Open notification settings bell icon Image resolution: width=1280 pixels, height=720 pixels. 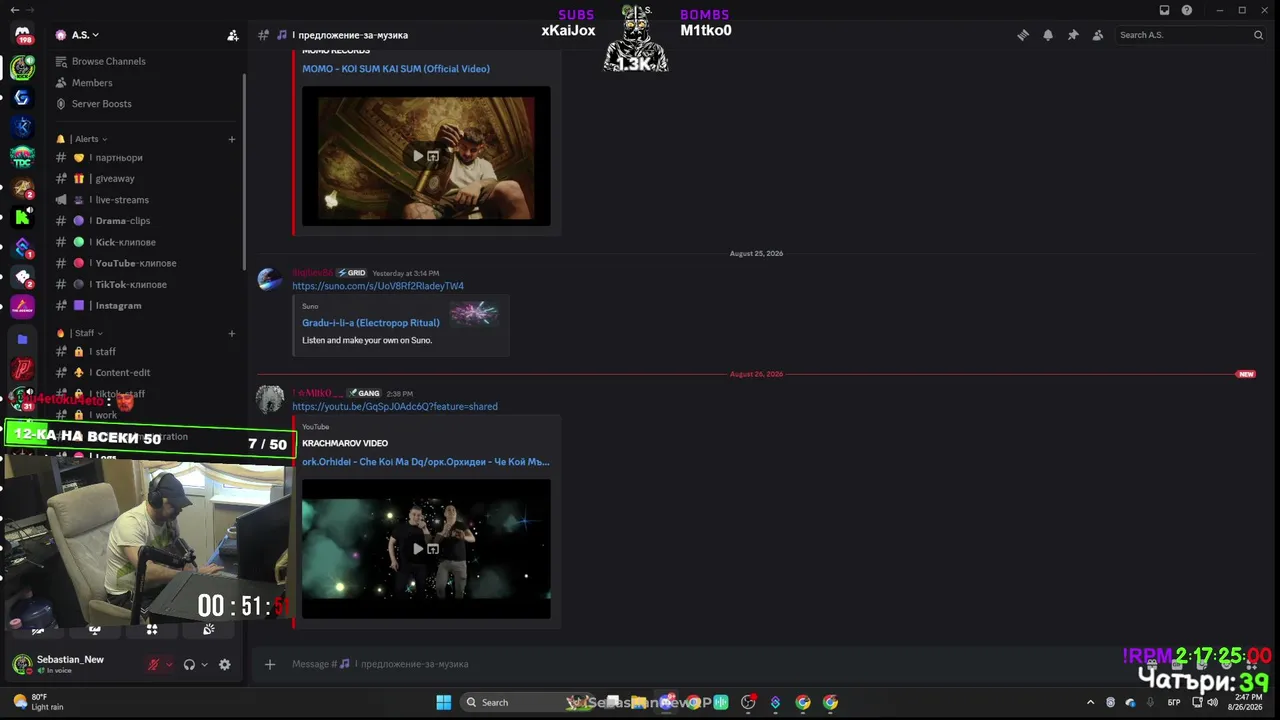1048,35
